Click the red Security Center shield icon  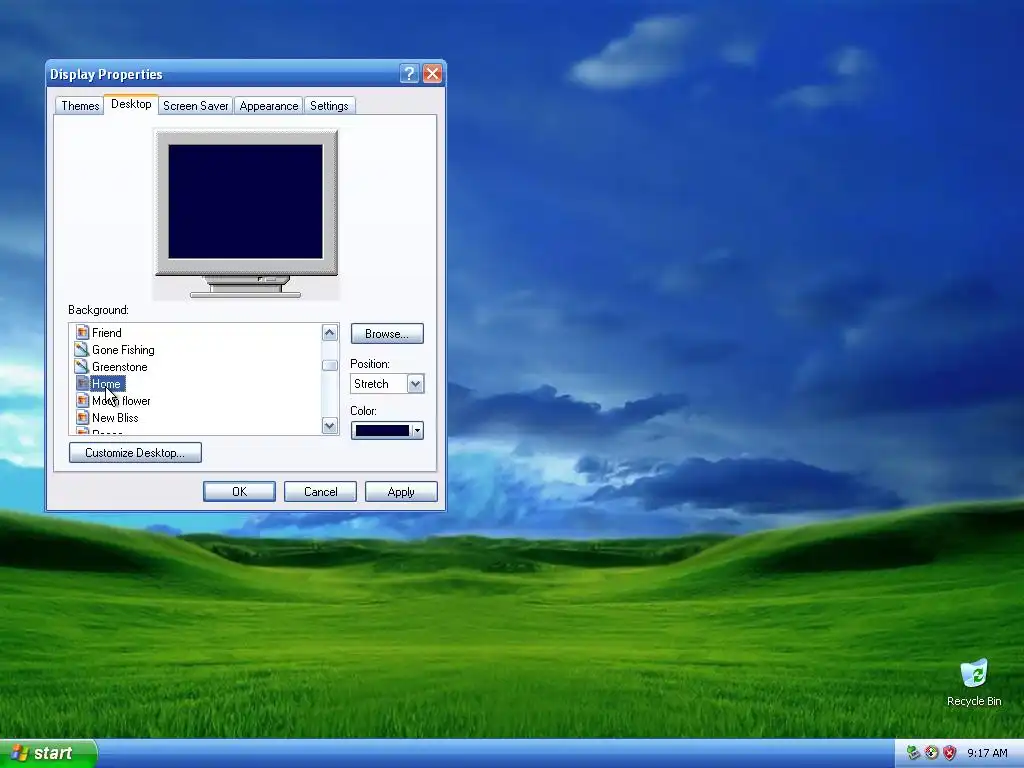pos(950,753)
